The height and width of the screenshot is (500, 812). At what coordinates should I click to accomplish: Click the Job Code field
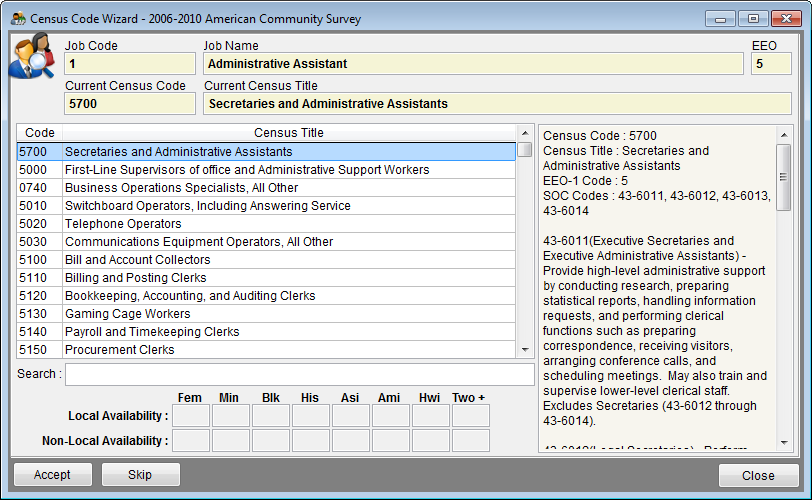point(130,64)
